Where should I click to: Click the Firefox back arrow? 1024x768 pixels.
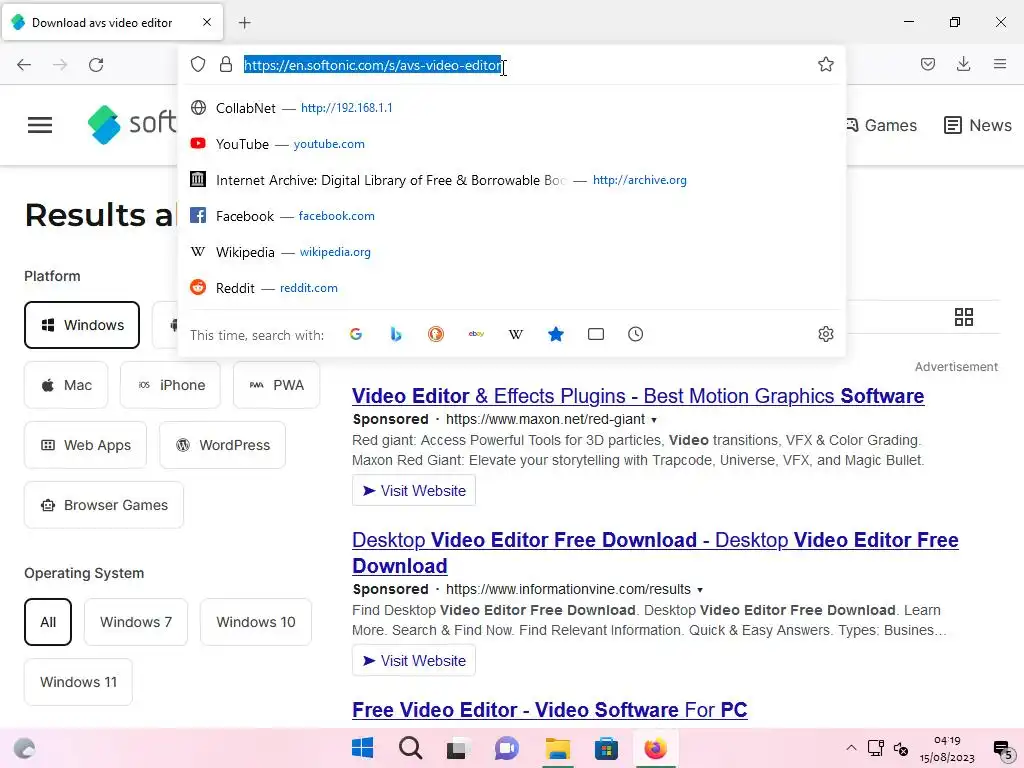[x=24, y=65]
